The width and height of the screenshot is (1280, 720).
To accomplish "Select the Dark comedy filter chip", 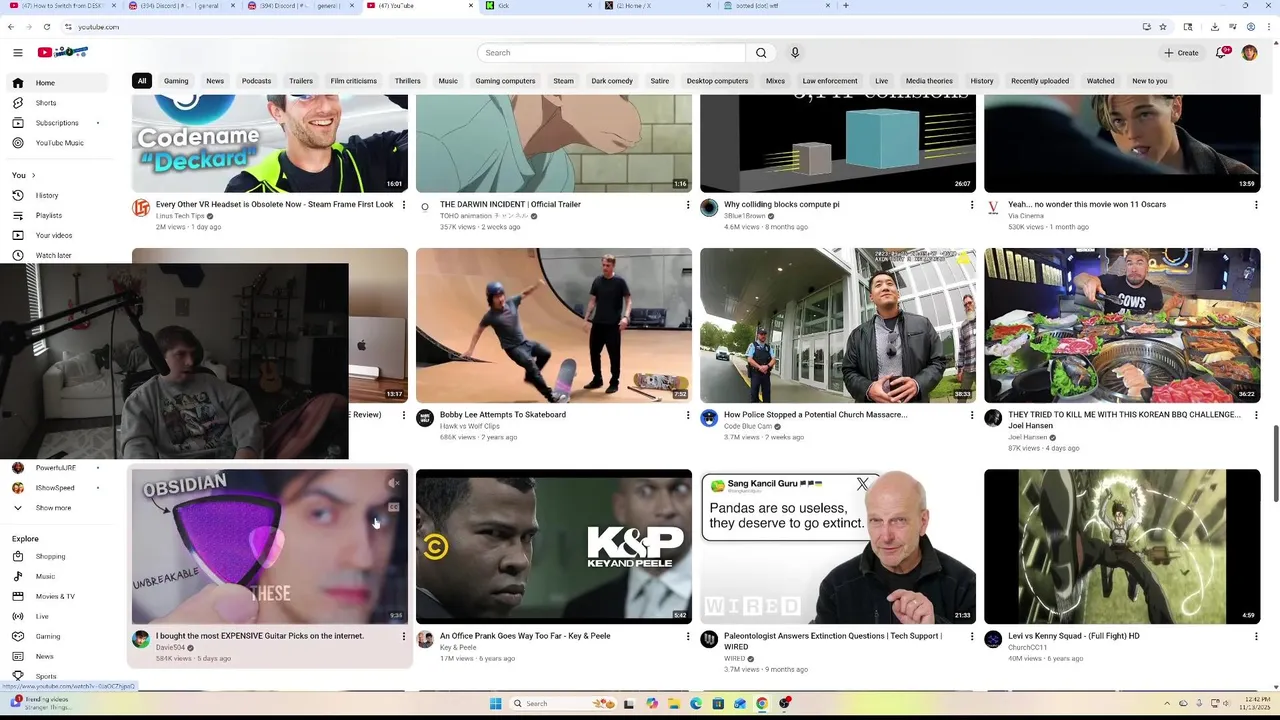I will 612,81.
